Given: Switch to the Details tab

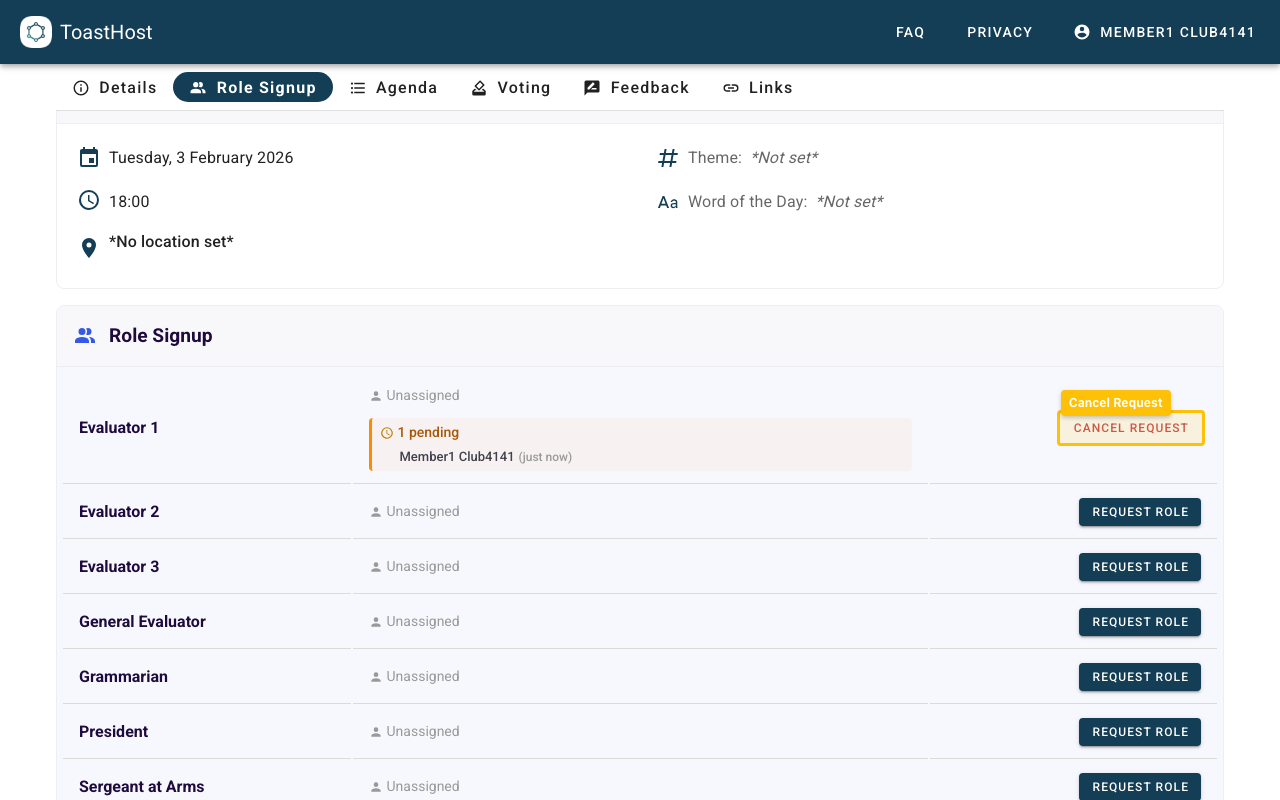Looking at the screenshot, I should coord(115,87).
